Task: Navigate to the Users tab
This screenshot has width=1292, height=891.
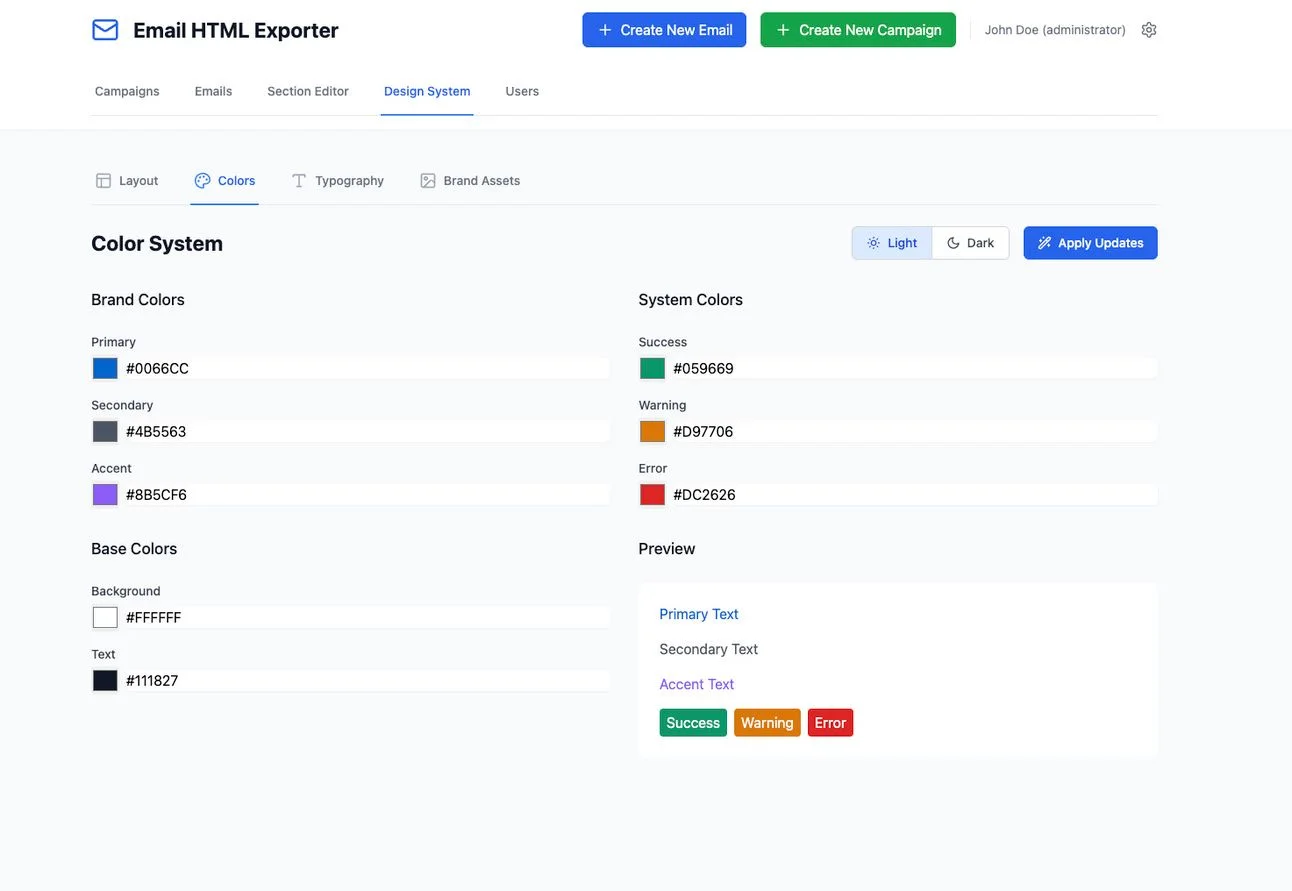Action: coord(522,91)
